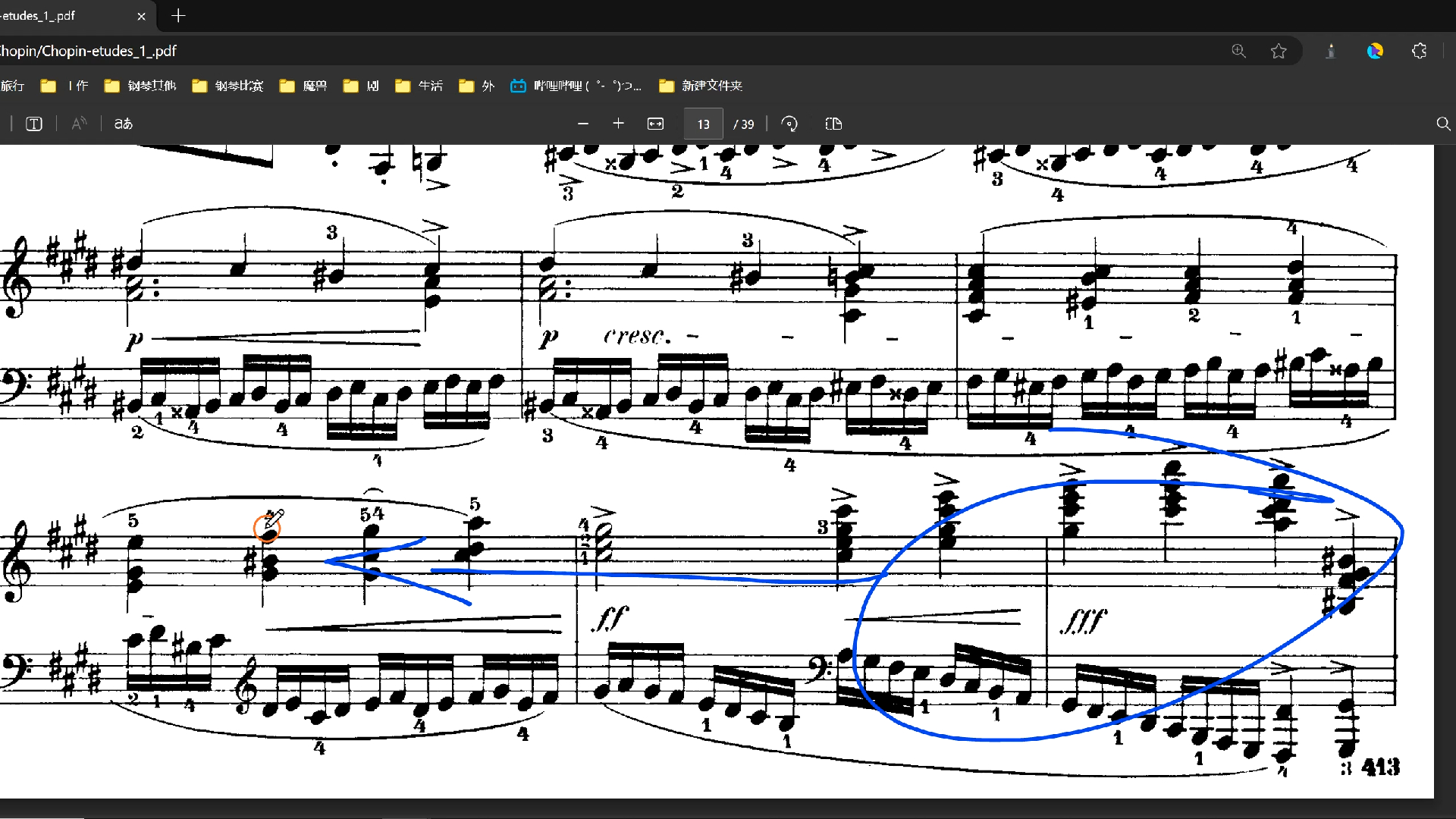Close the etudes_1_.pdf tab
Image resolution: width=1456 pixels, height=819 pixels.
pos(141,16)
